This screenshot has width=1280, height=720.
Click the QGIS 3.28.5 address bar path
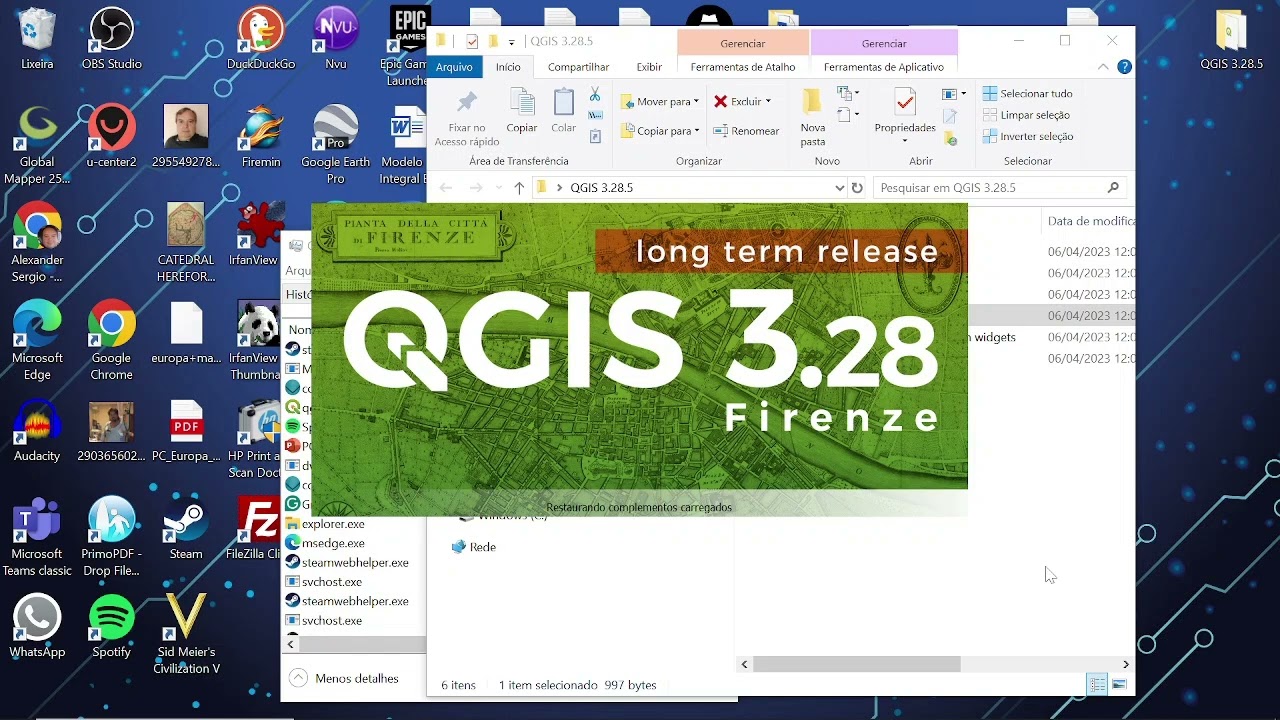pyautogui.click(x=601, y=188)
